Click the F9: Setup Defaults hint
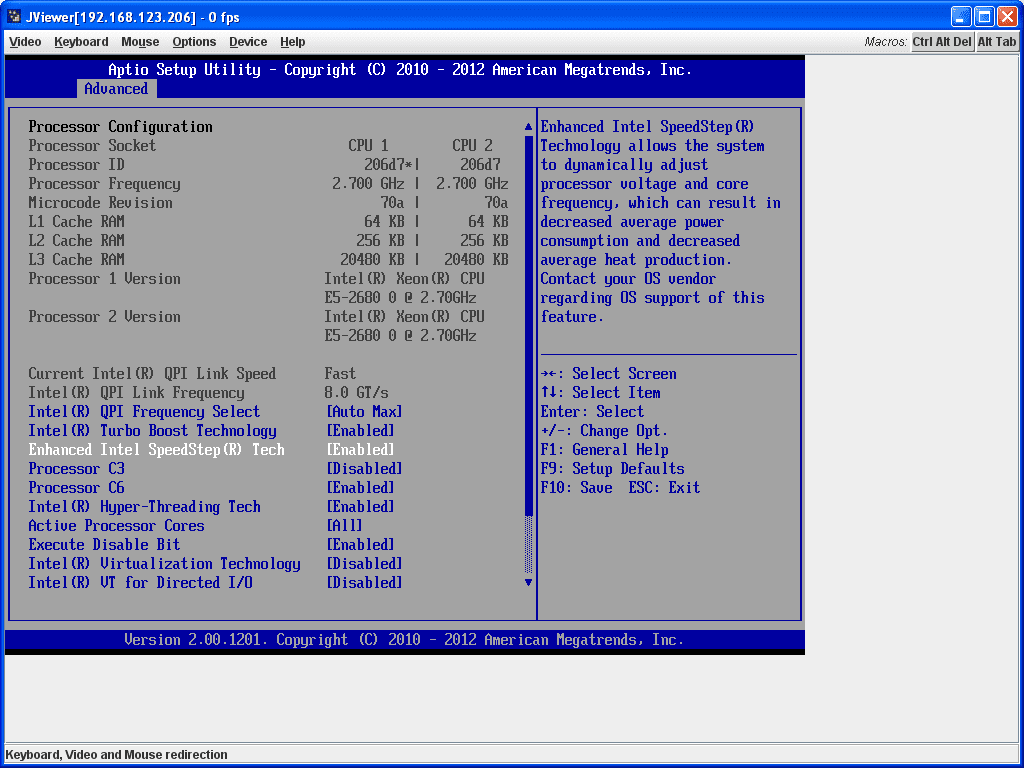This screenshot has height=768, width=1024. tap(613, 469)
